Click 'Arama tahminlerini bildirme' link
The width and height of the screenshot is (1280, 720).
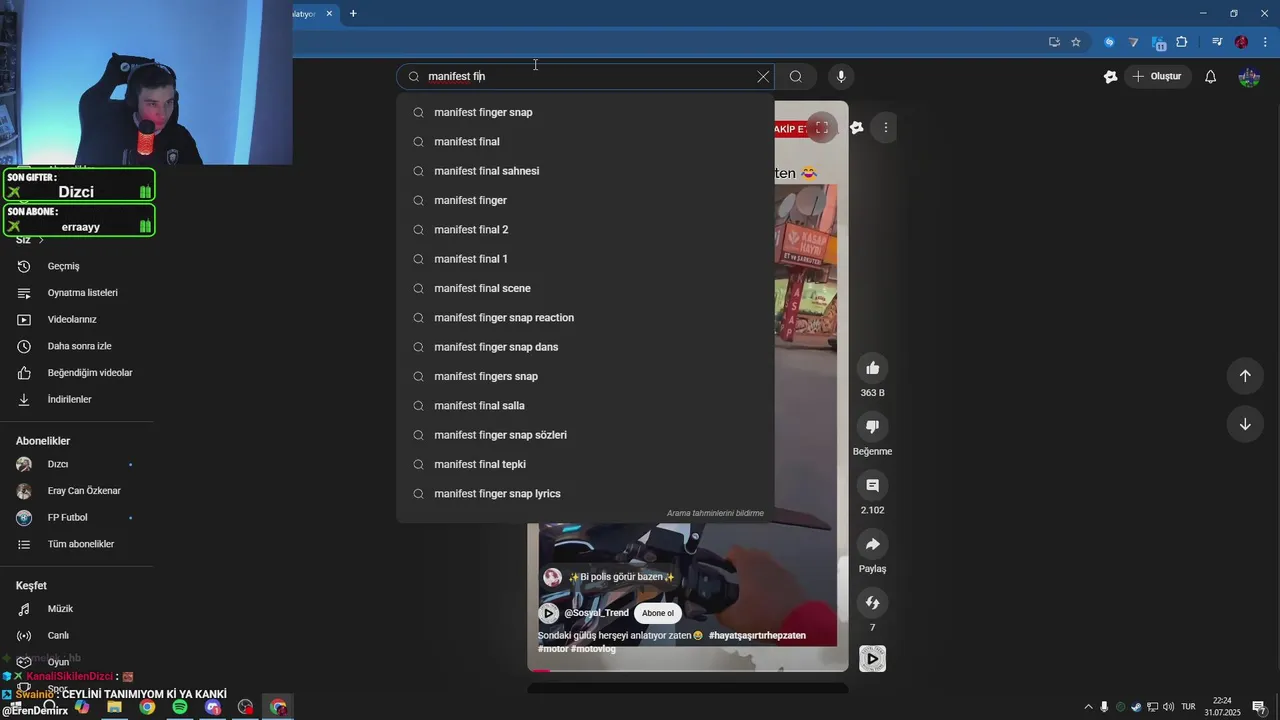point(715,513)
